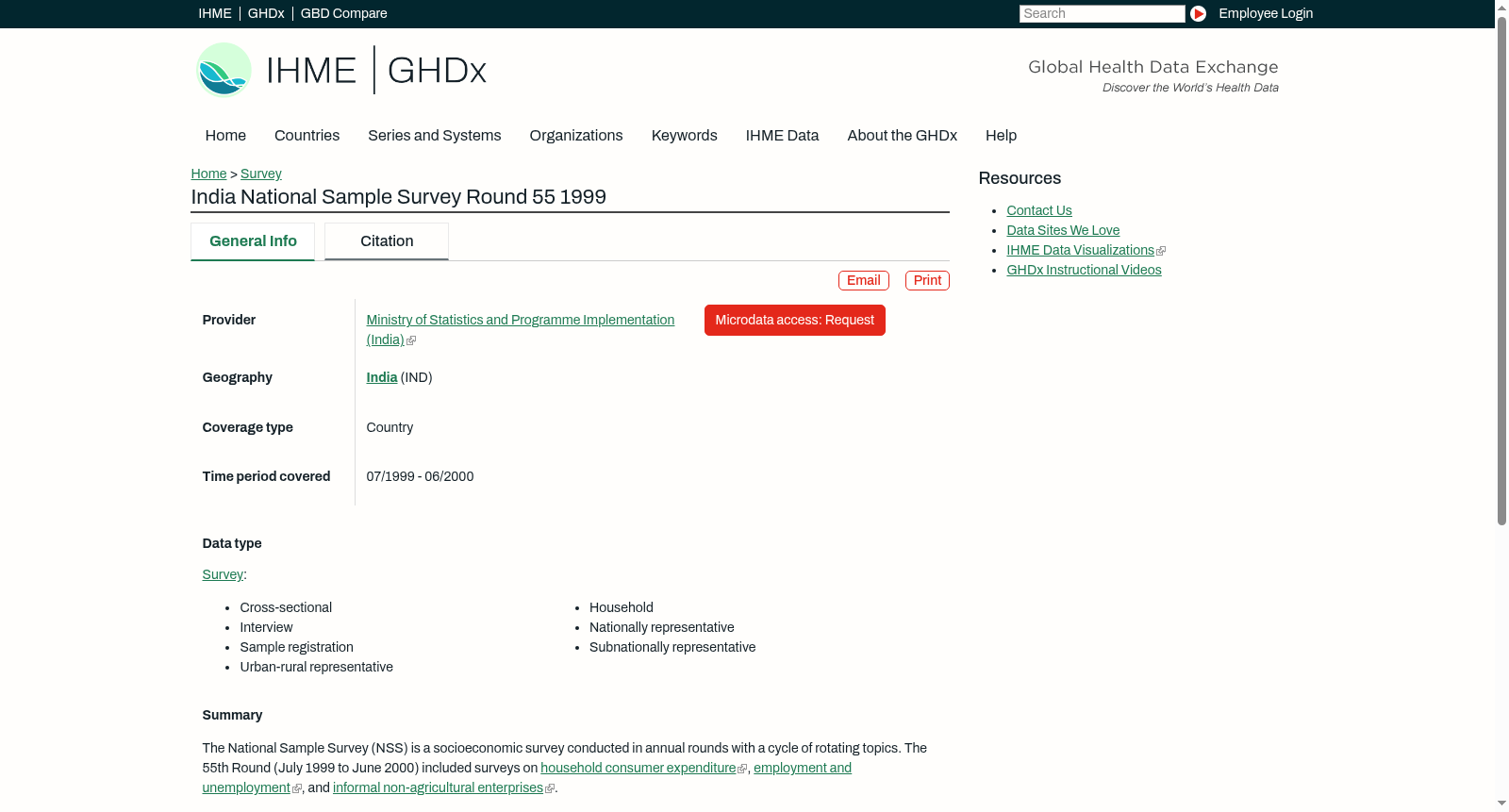Image resolution: width=1509 pixels, height=812 pixels.
Task: Open About the GHDx menu
Action: [x=902, y=136]
